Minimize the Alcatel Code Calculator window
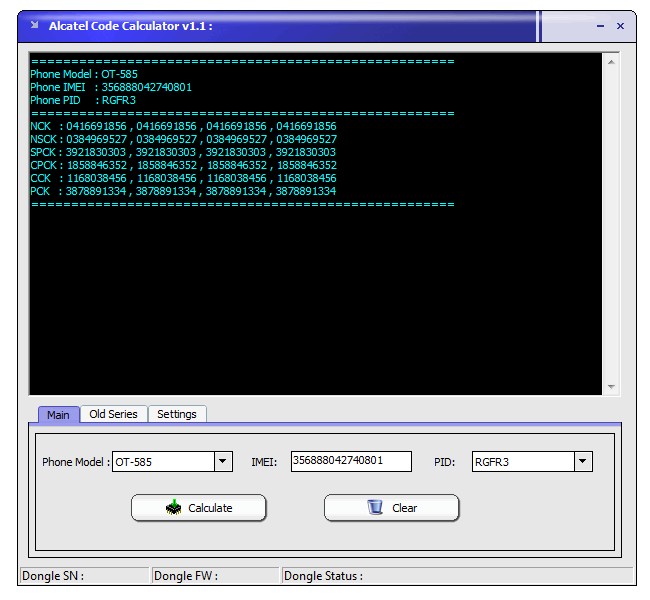The width and height of the screenshot is (650, 600). pos(600,26)
